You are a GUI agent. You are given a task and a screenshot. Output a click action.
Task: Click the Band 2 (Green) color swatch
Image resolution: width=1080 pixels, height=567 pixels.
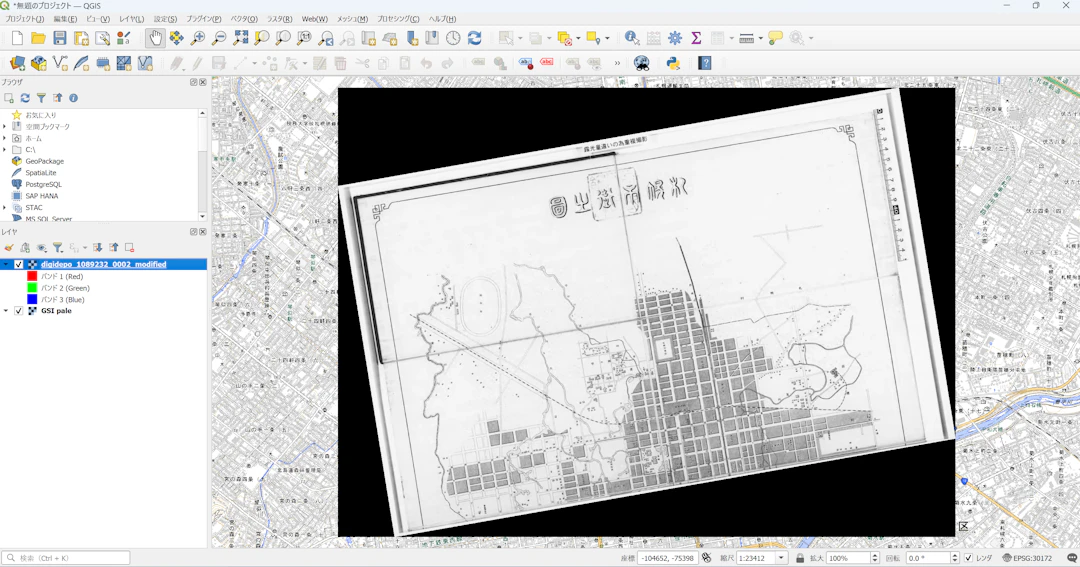click(32, 288)
